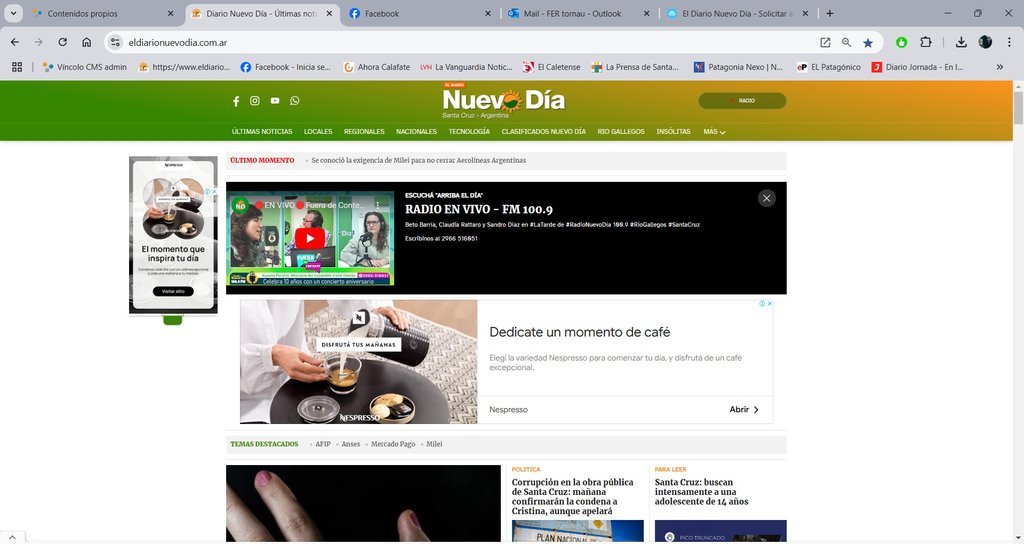Click the RADIO button in header
The width and height of the screenshot is (1024, 544).
742,101
